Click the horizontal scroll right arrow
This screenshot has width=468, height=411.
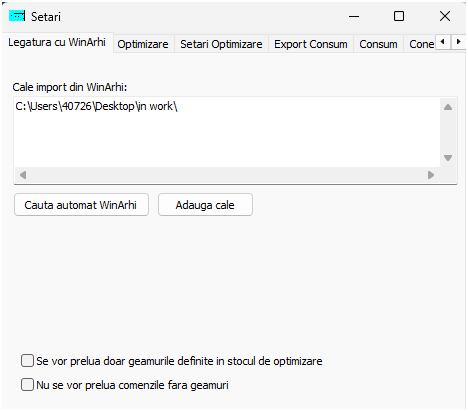pyautogui.click(x=431, y=175)
